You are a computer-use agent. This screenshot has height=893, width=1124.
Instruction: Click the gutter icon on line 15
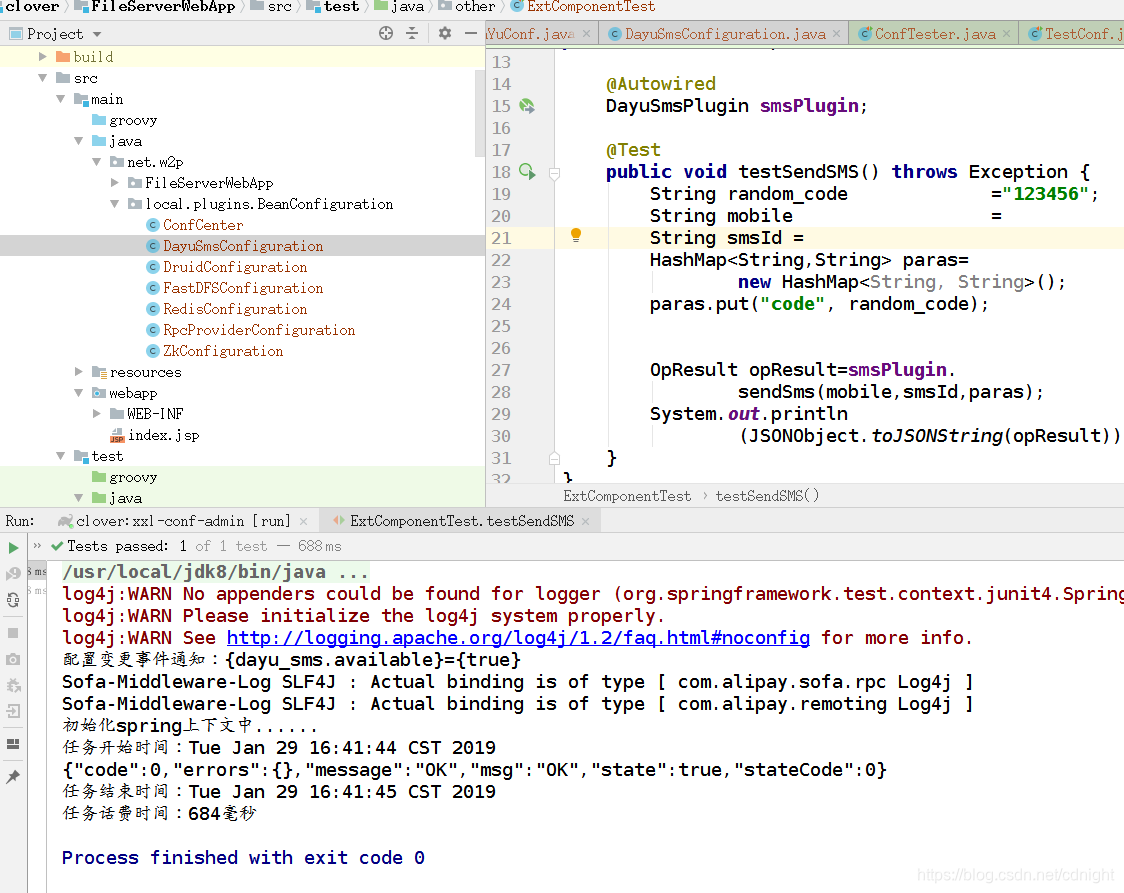(x=527, y=106)
